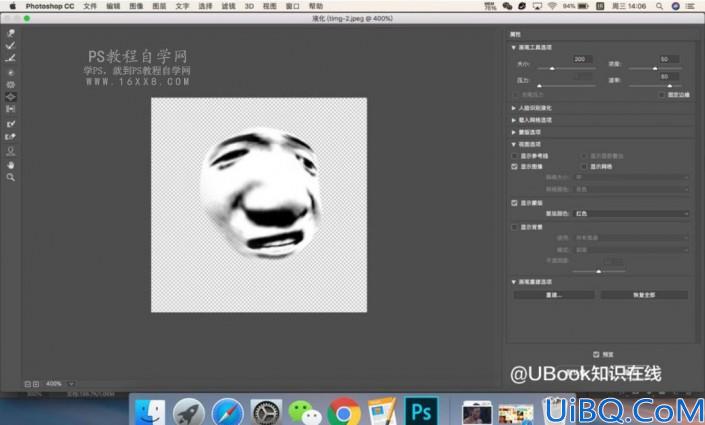Image resolution: width=705 pixels, height=425 pixels.
Task: Select the Face tool
Action: pyautogui.click(x=11, y=151)
